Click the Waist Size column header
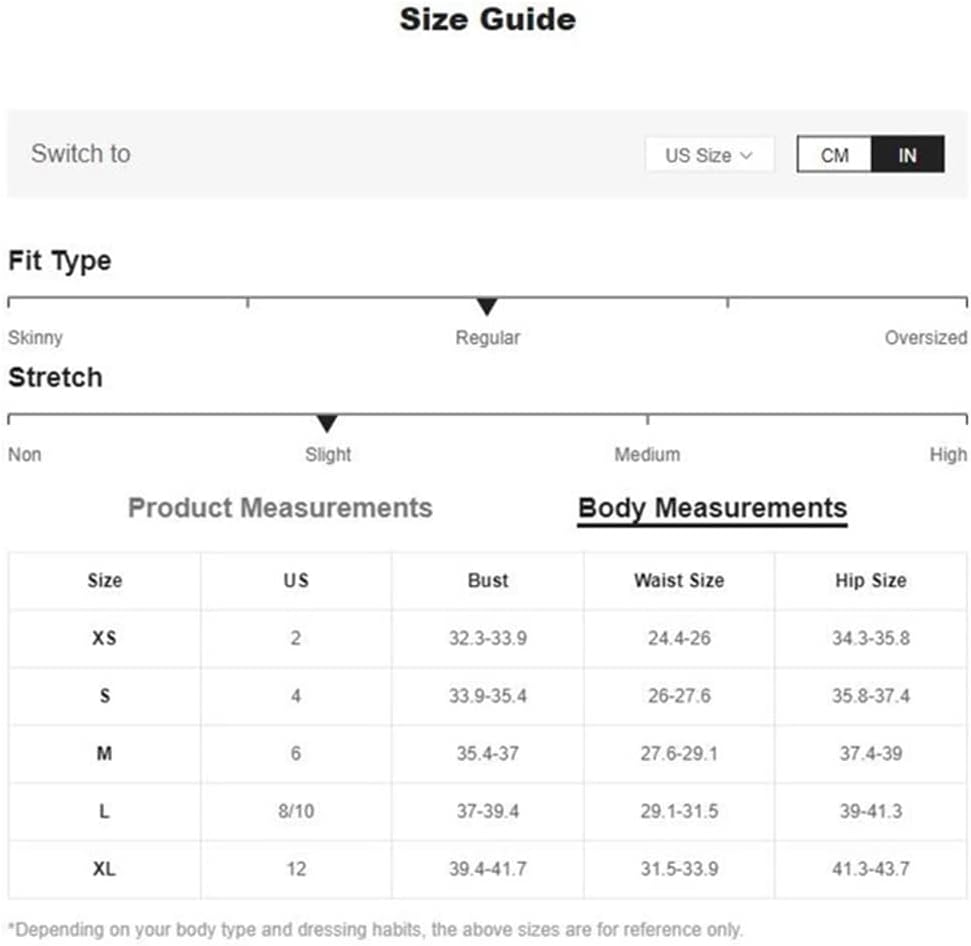 pos(679,581)
